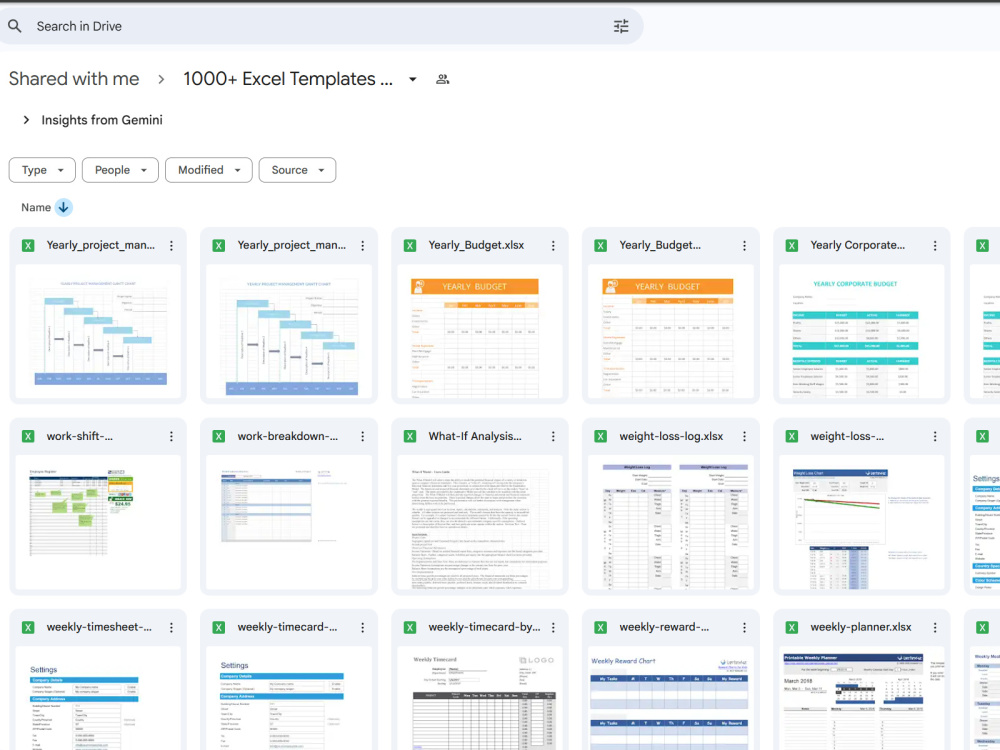
Task: Select Yearly_Budget.xlsx orange thumbnail
Action: click(480, 332)
